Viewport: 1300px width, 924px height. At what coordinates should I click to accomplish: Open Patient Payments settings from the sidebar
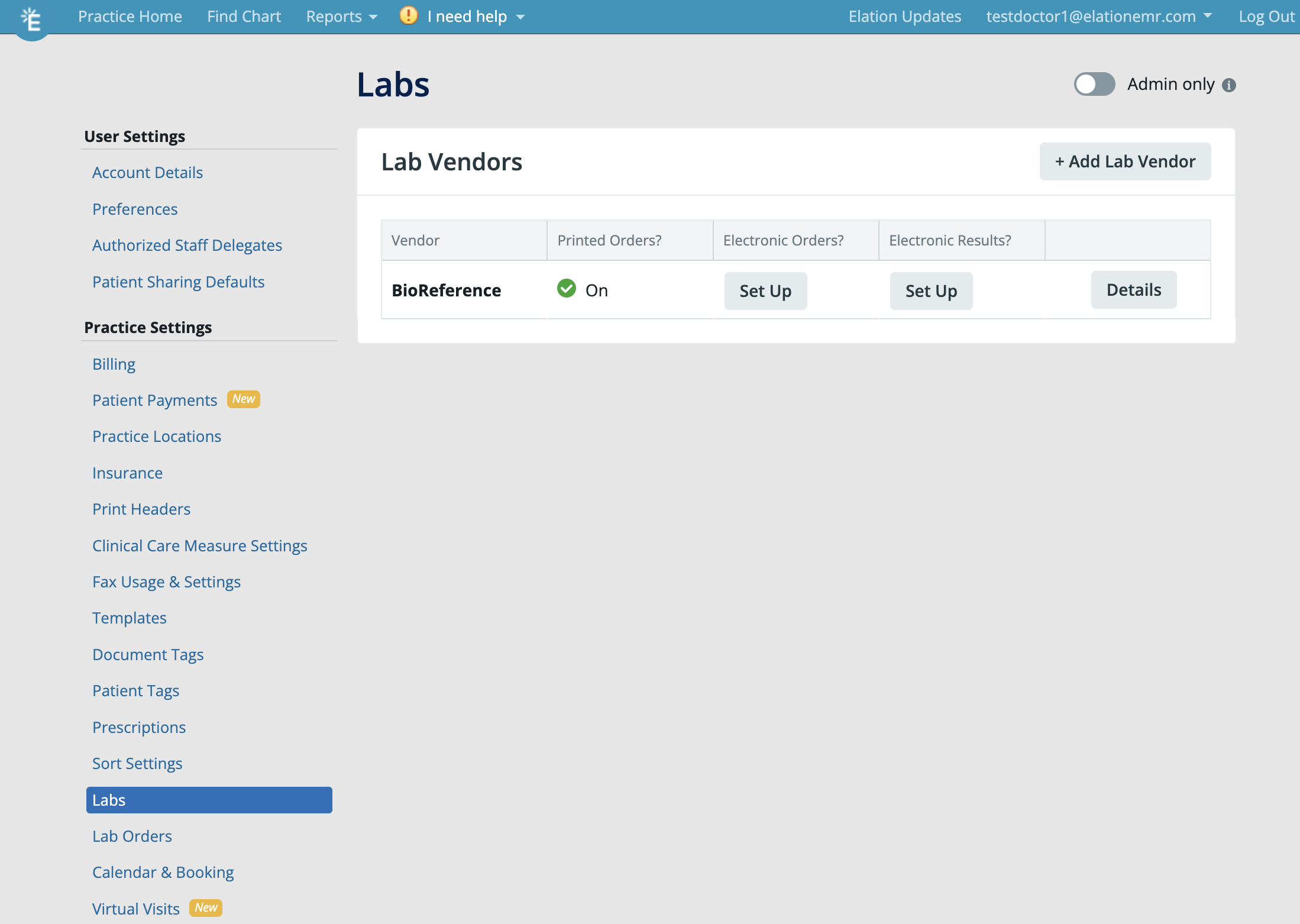pos(154,400)
